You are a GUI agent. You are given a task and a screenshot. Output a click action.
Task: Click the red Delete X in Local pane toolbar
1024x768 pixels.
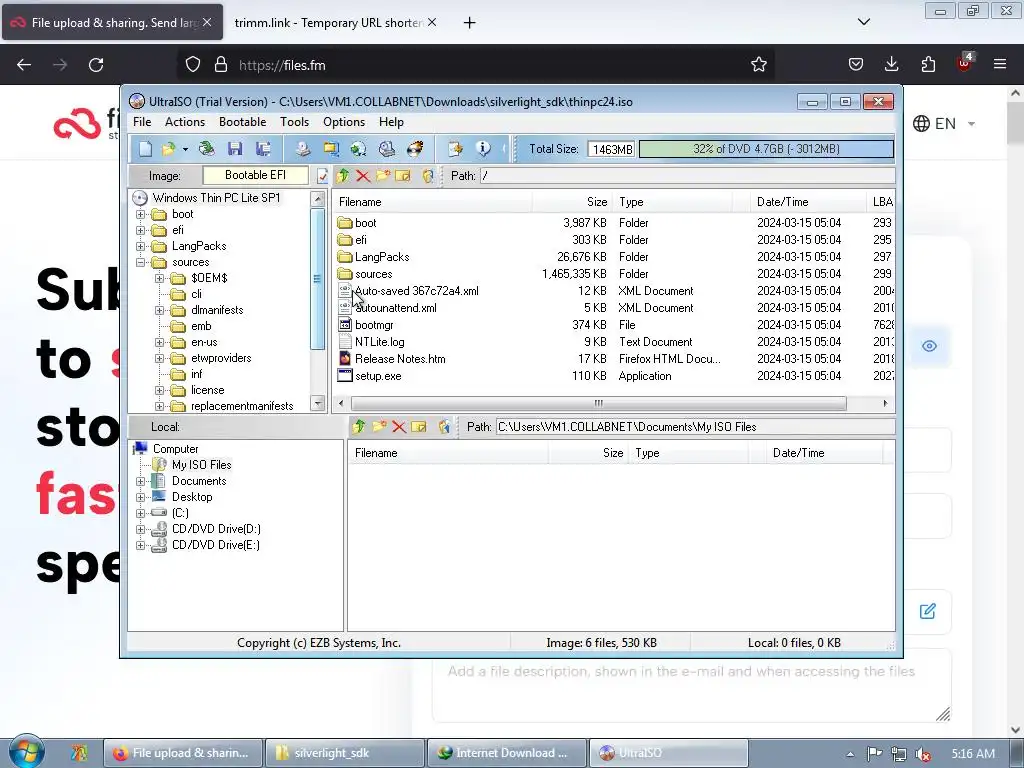(399, 427)
